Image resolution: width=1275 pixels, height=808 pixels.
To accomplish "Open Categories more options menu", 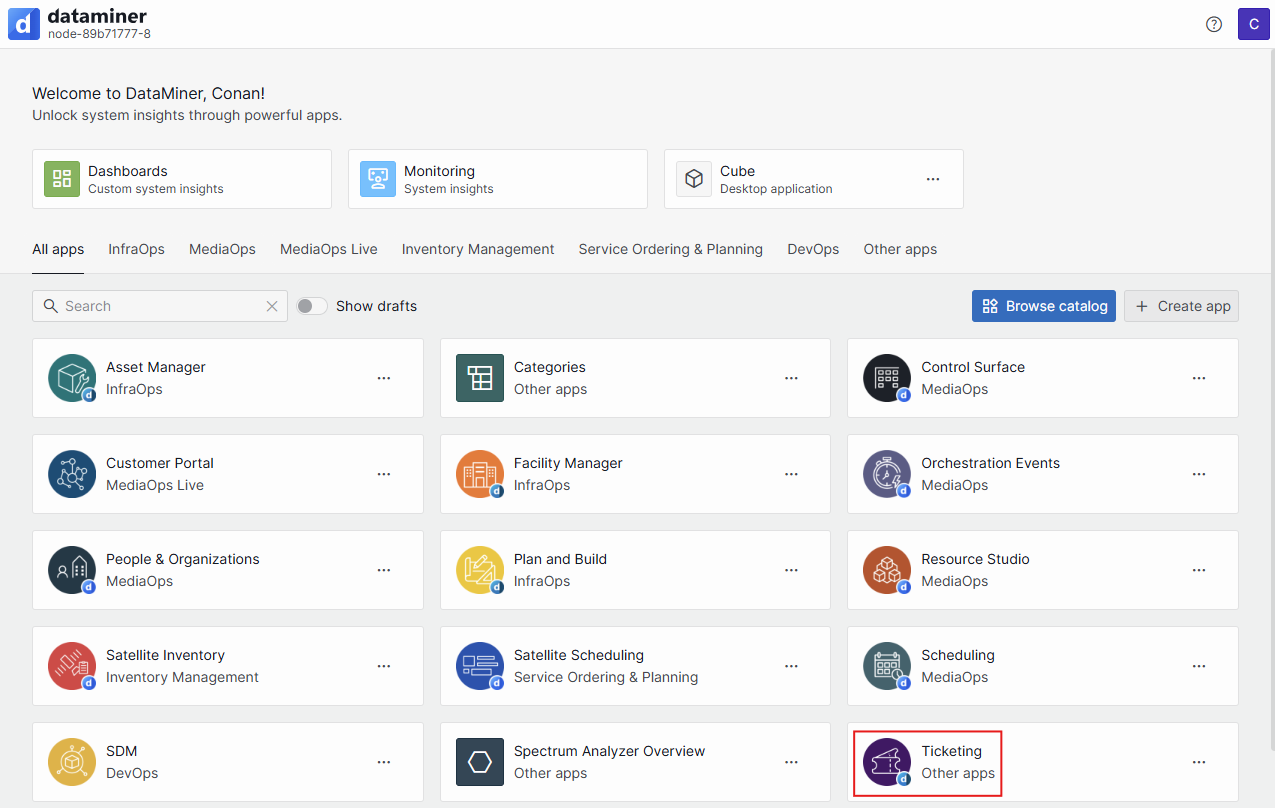I will pyautogui.click(x=791, y=378).
